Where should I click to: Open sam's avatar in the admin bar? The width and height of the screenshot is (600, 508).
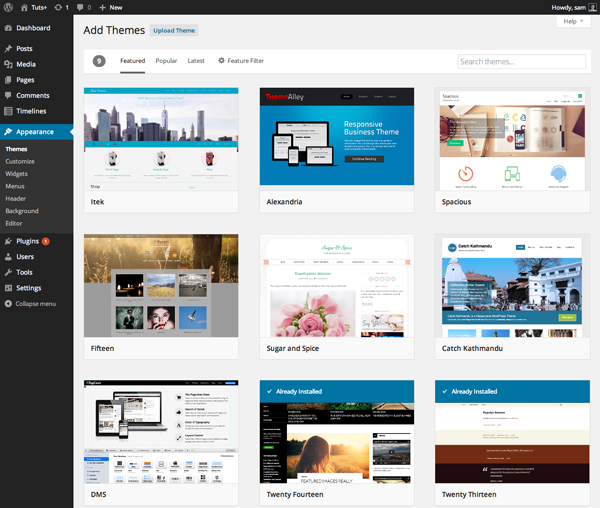click(592, 7)
